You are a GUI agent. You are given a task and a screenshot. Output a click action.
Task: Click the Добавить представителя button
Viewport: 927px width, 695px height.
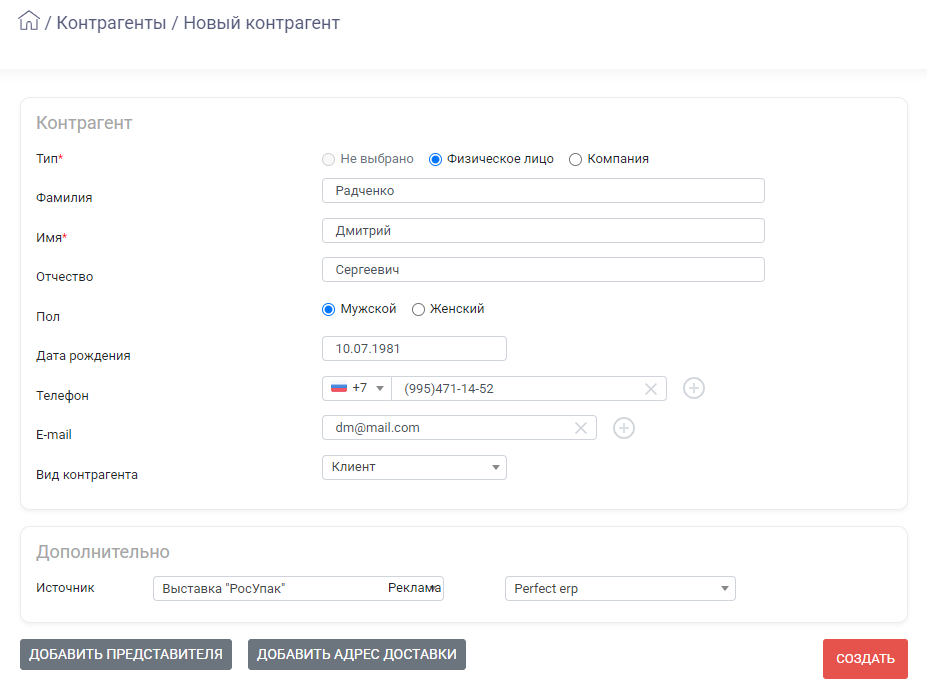126,654
